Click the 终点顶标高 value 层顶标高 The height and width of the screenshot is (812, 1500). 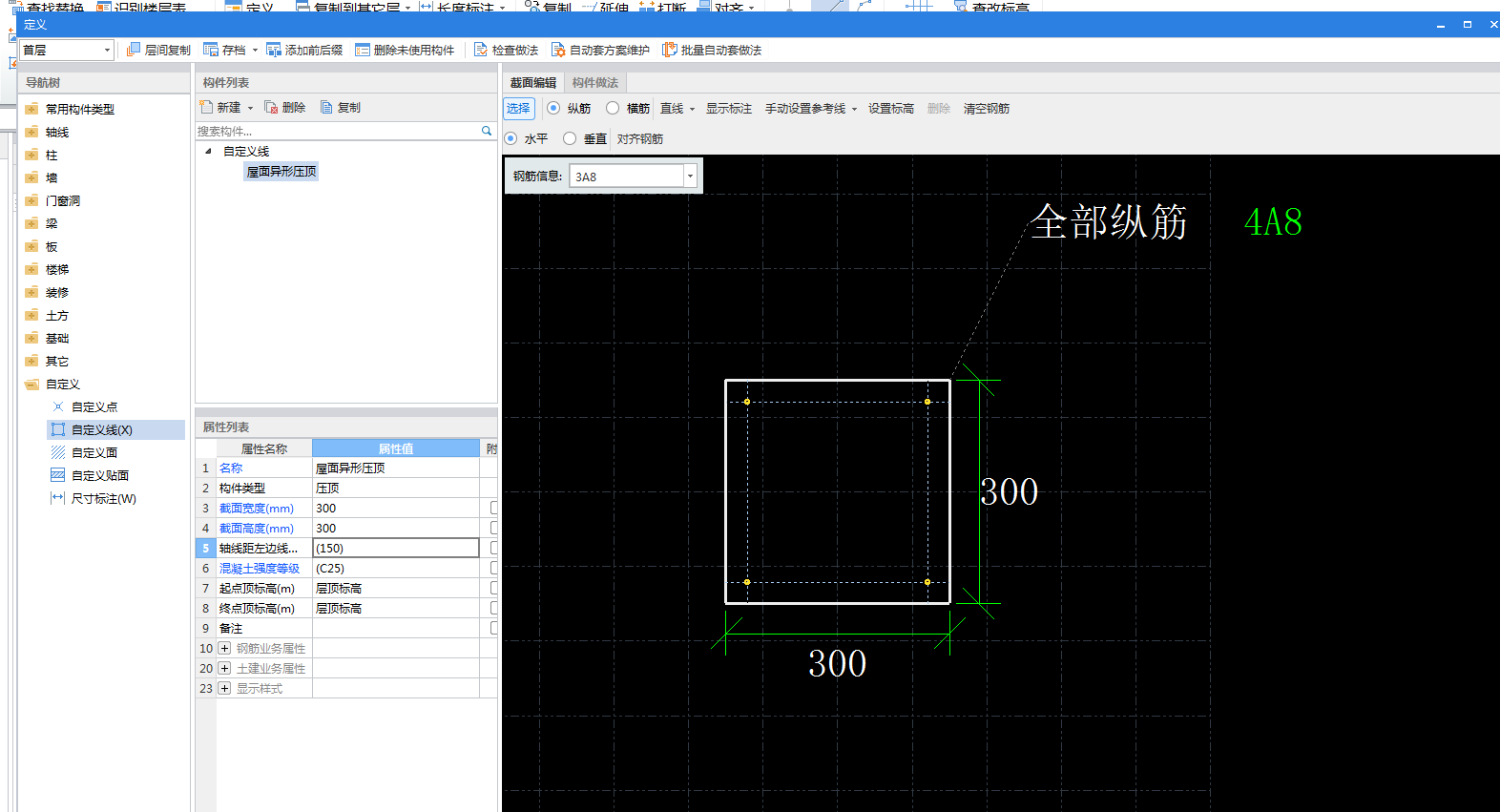396,608
